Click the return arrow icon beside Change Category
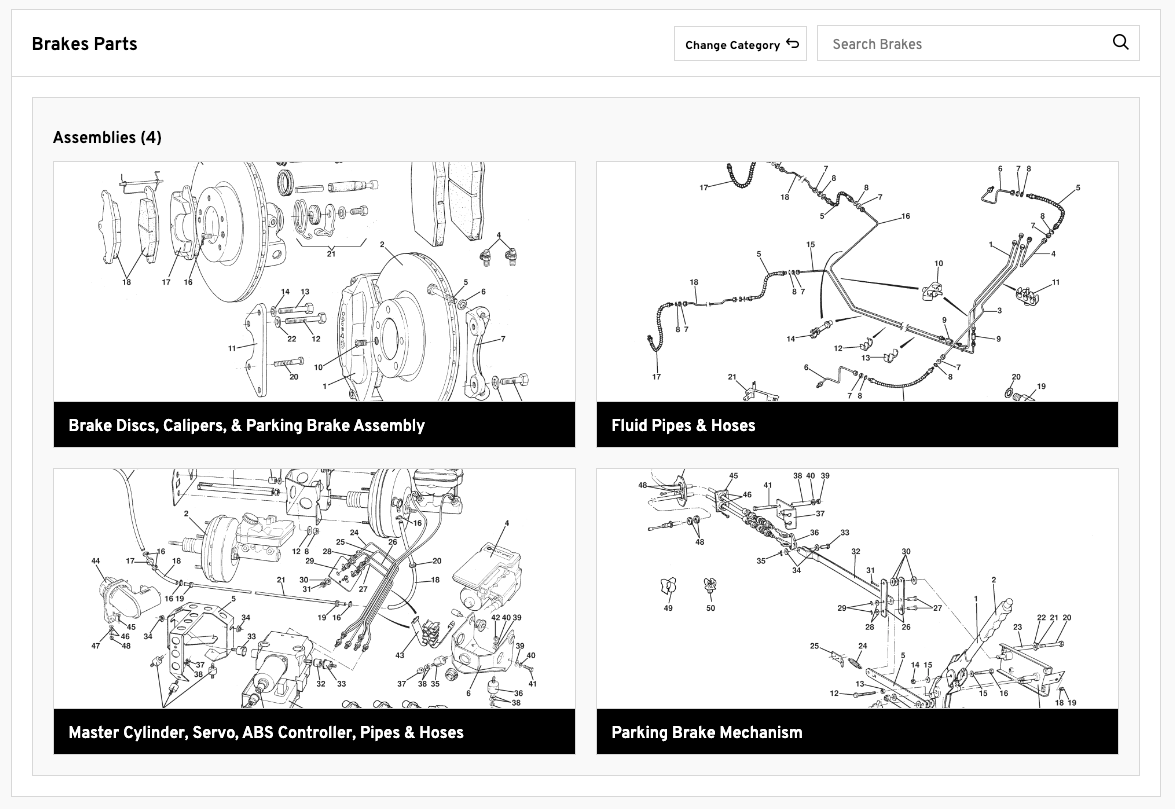Image resolution: width=1175 pixels, height=809 pixels. (793, 43)
